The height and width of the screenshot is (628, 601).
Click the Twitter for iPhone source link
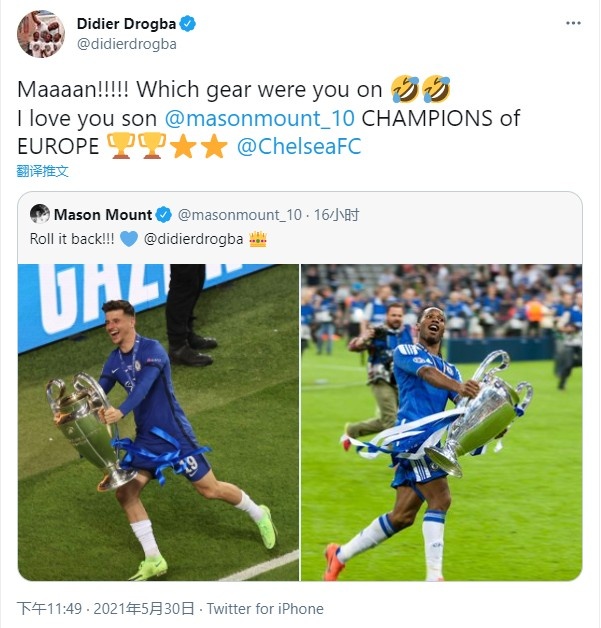[x=265, y=609]
